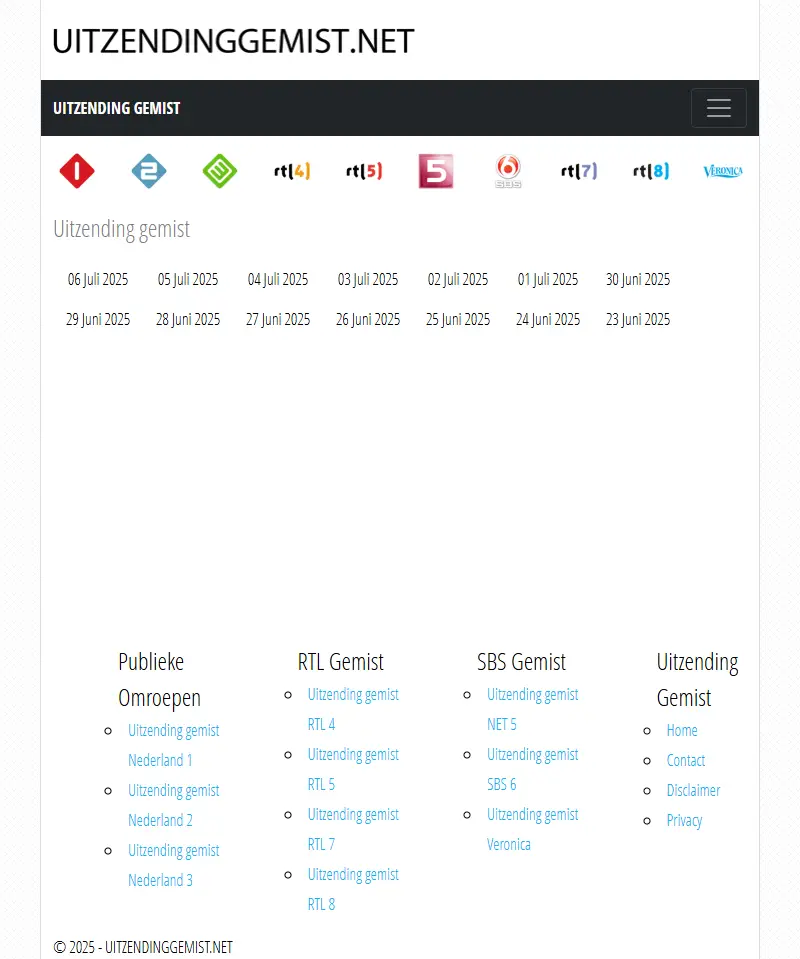Open the Veronica channel logo
The width and height of the screenshot is (800, 959).
click(723, 171)
